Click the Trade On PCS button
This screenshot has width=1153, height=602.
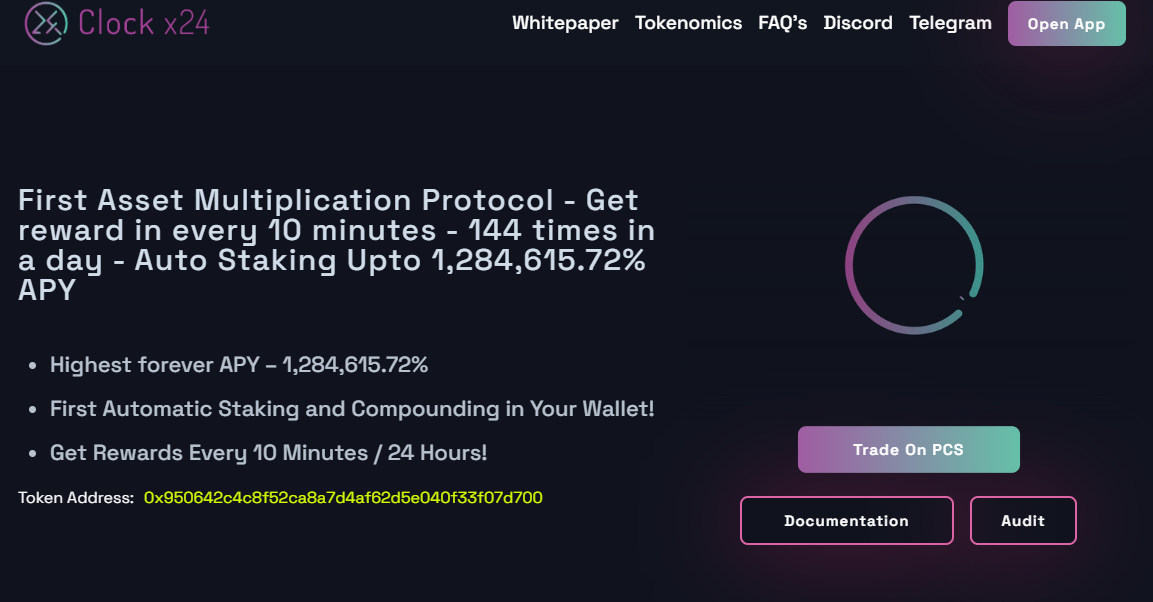[x=908, y=450]
